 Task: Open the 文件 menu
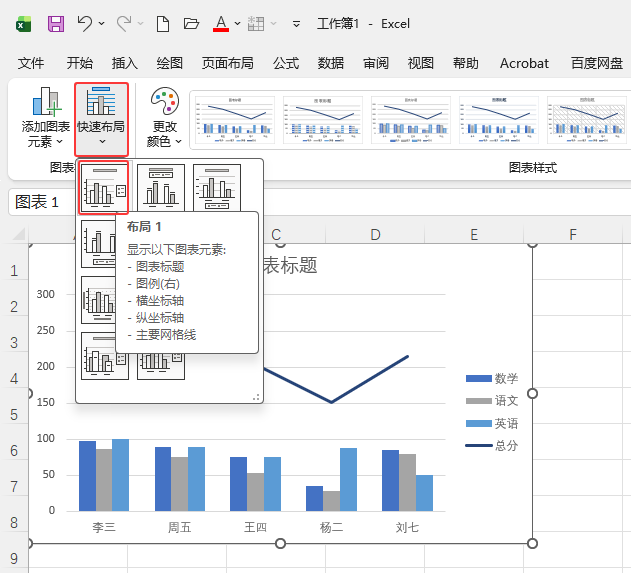pyautogui.click(x=31, y=63)
